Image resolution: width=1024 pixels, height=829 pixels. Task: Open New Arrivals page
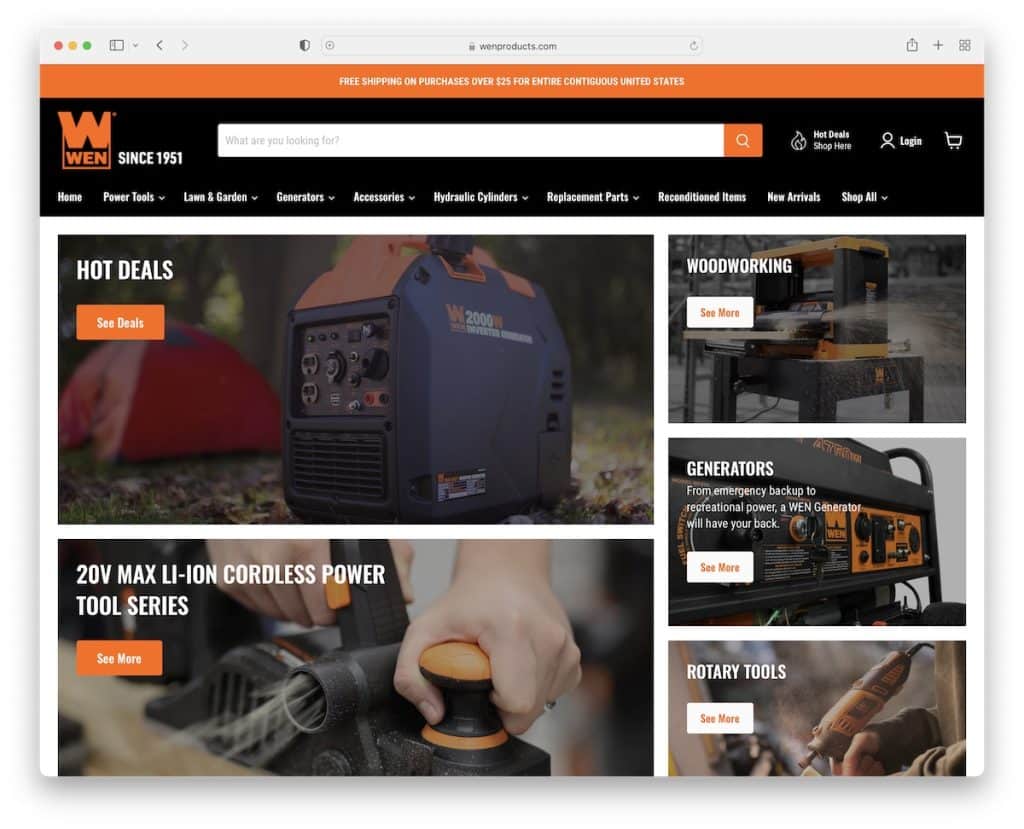click(x=793, y=197)
